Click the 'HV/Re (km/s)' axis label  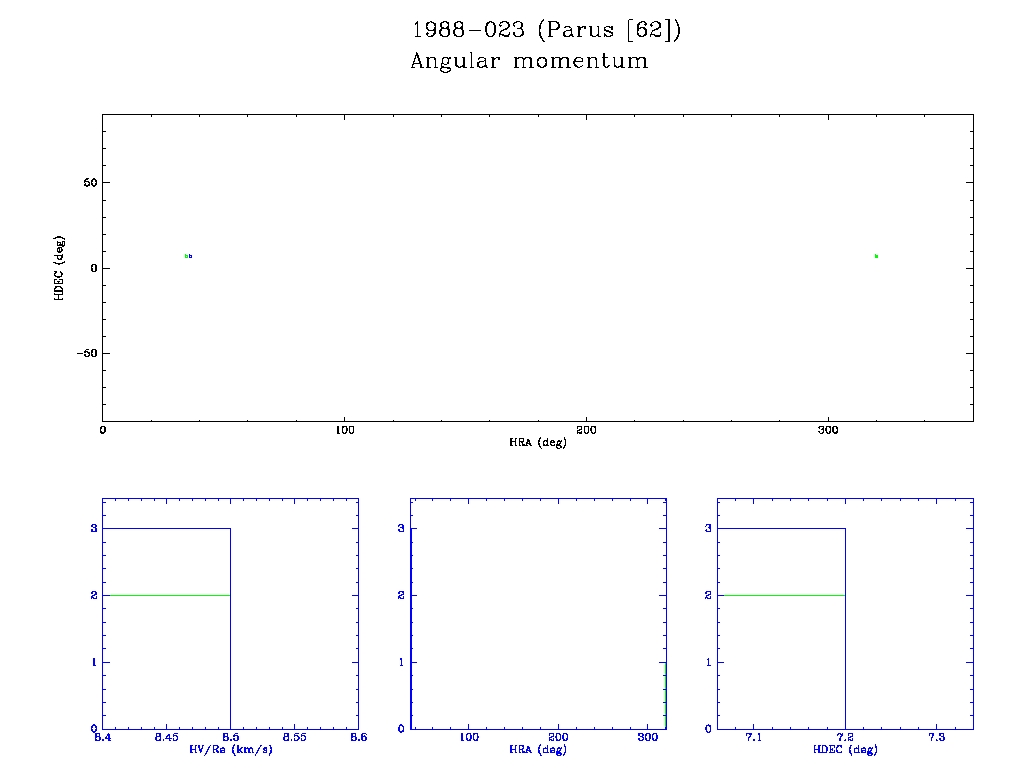231,750
